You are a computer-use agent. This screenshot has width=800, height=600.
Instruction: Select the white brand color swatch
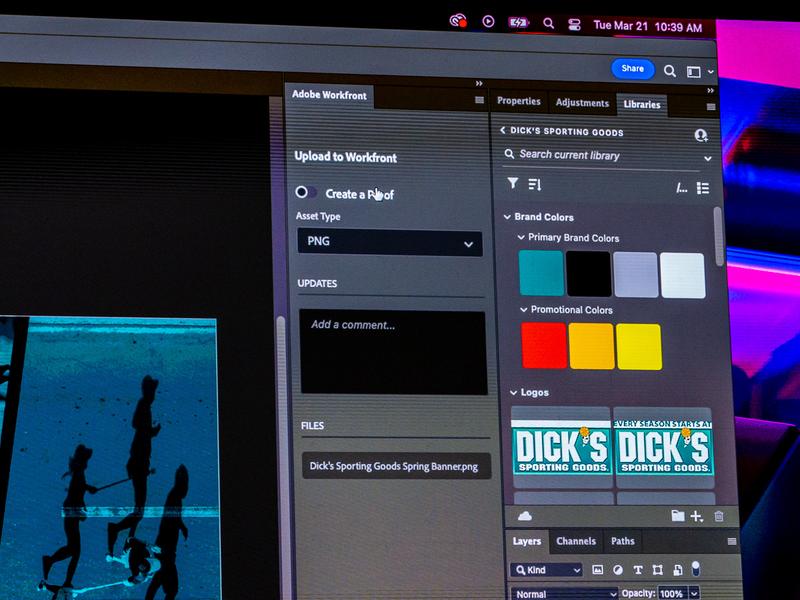682,276
